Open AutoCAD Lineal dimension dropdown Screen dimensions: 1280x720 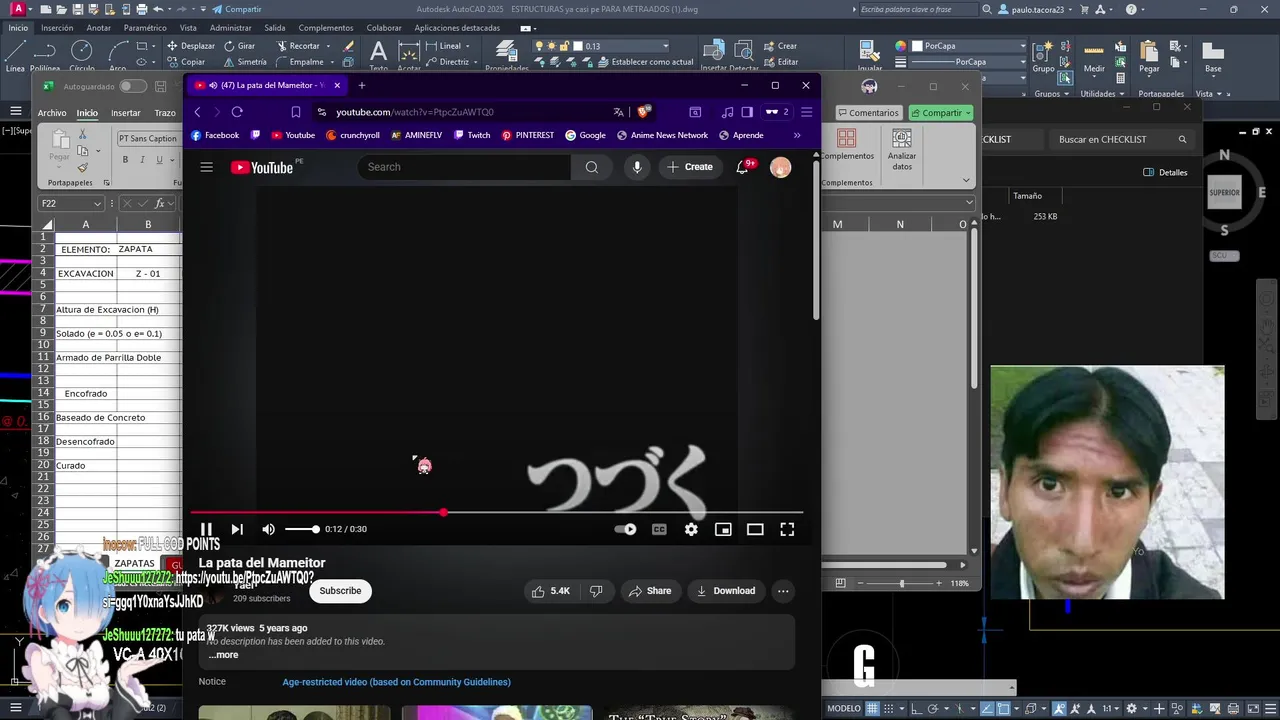[x=466, y=46]
